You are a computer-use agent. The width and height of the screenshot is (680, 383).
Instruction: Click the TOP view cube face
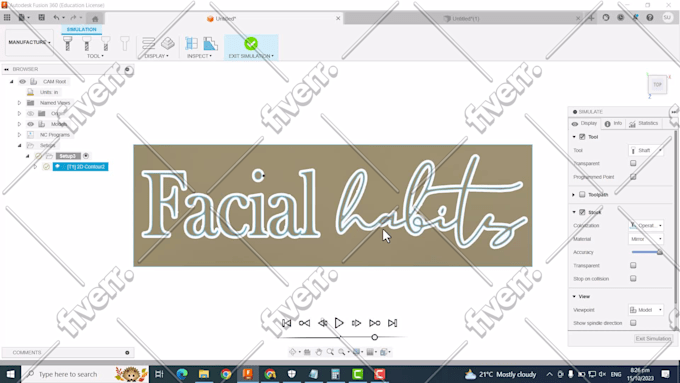click(657, 85)
